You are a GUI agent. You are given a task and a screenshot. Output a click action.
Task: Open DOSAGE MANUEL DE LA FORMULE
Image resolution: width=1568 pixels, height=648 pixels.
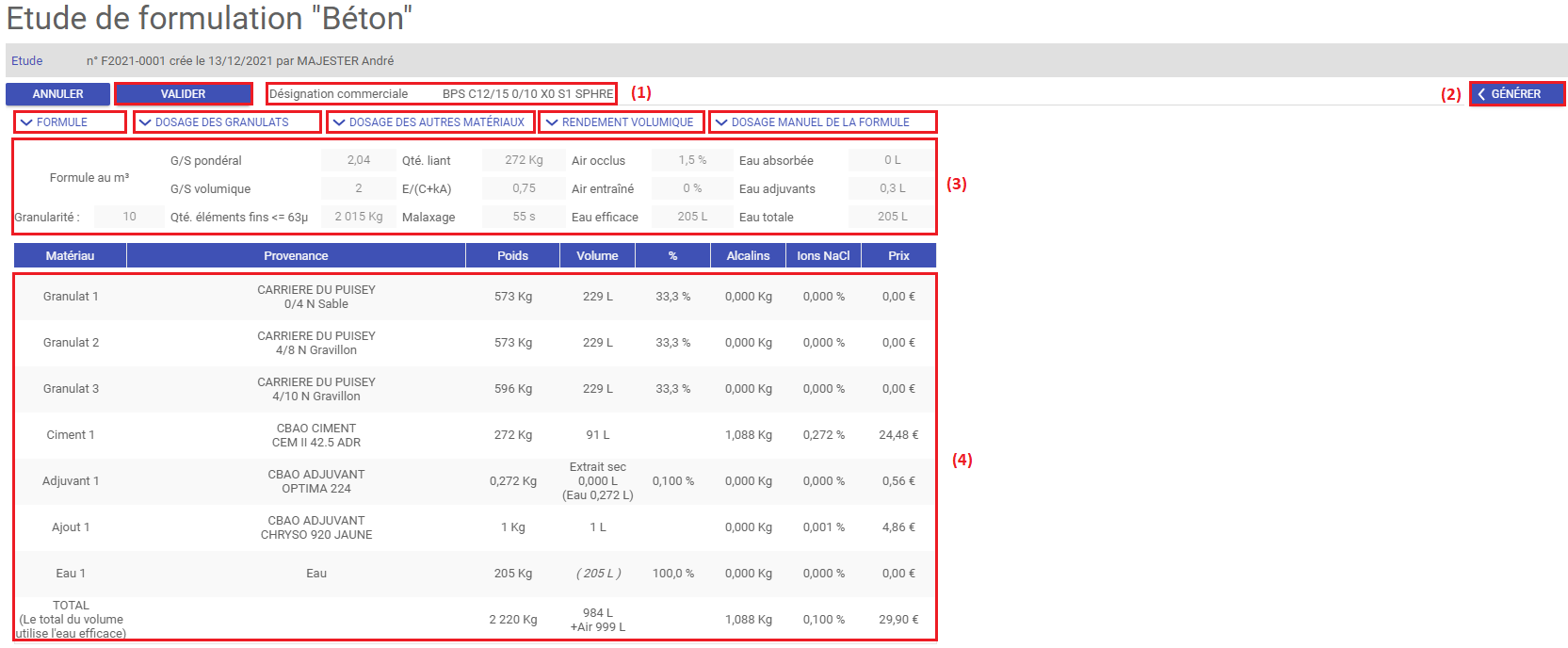[x=822, y=122]
